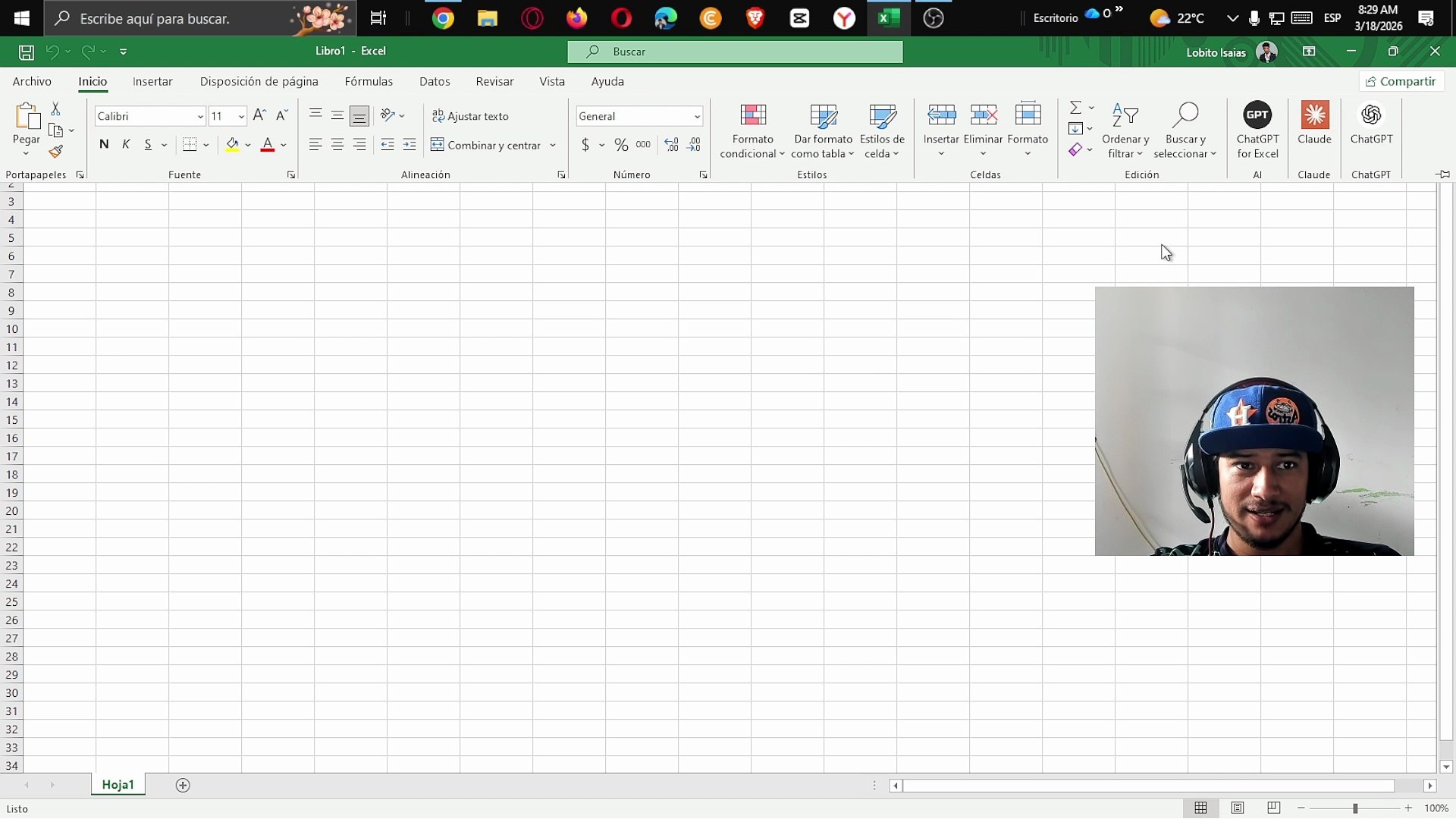
Task: Apply Formato condicional
Action: 751,129
